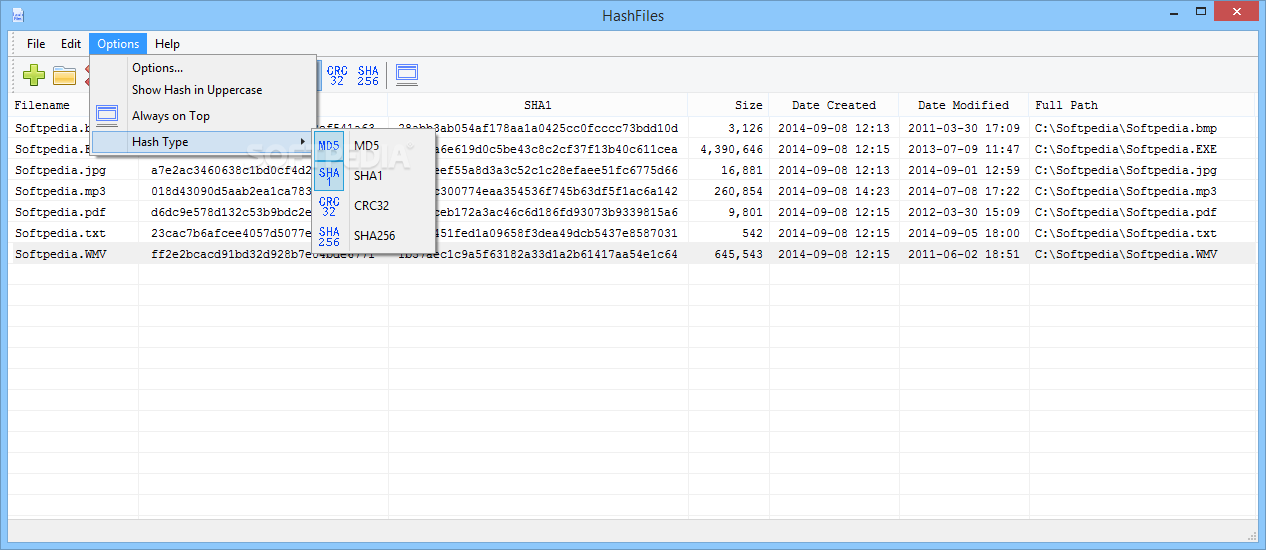
Task: Open the Edit menu
Action: [x=71, y=44]
